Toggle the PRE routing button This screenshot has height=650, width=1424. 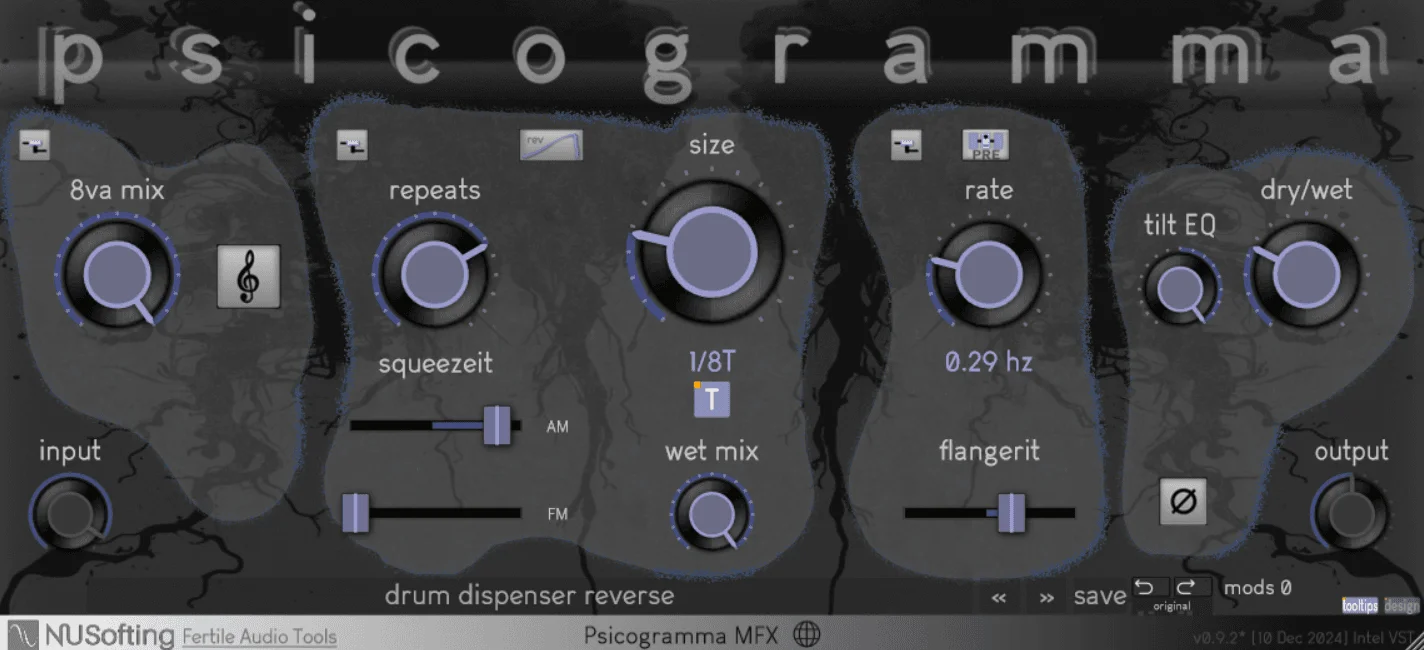[x=986, y=145]
